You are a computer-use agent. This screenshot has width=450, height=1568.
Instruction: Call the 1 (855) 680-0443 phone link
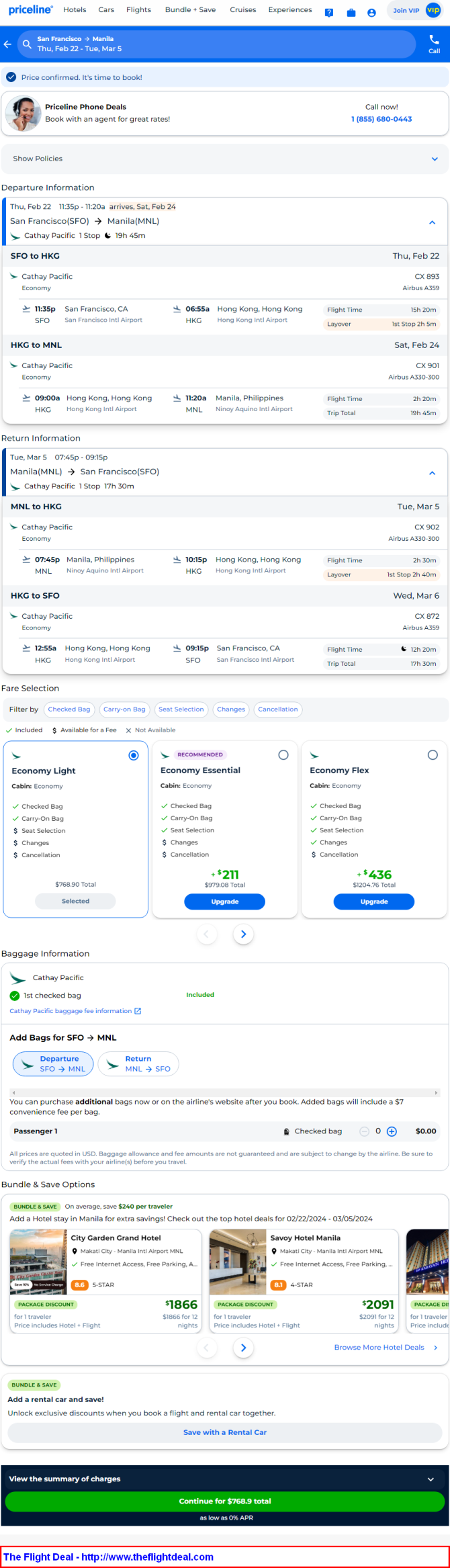381,119
